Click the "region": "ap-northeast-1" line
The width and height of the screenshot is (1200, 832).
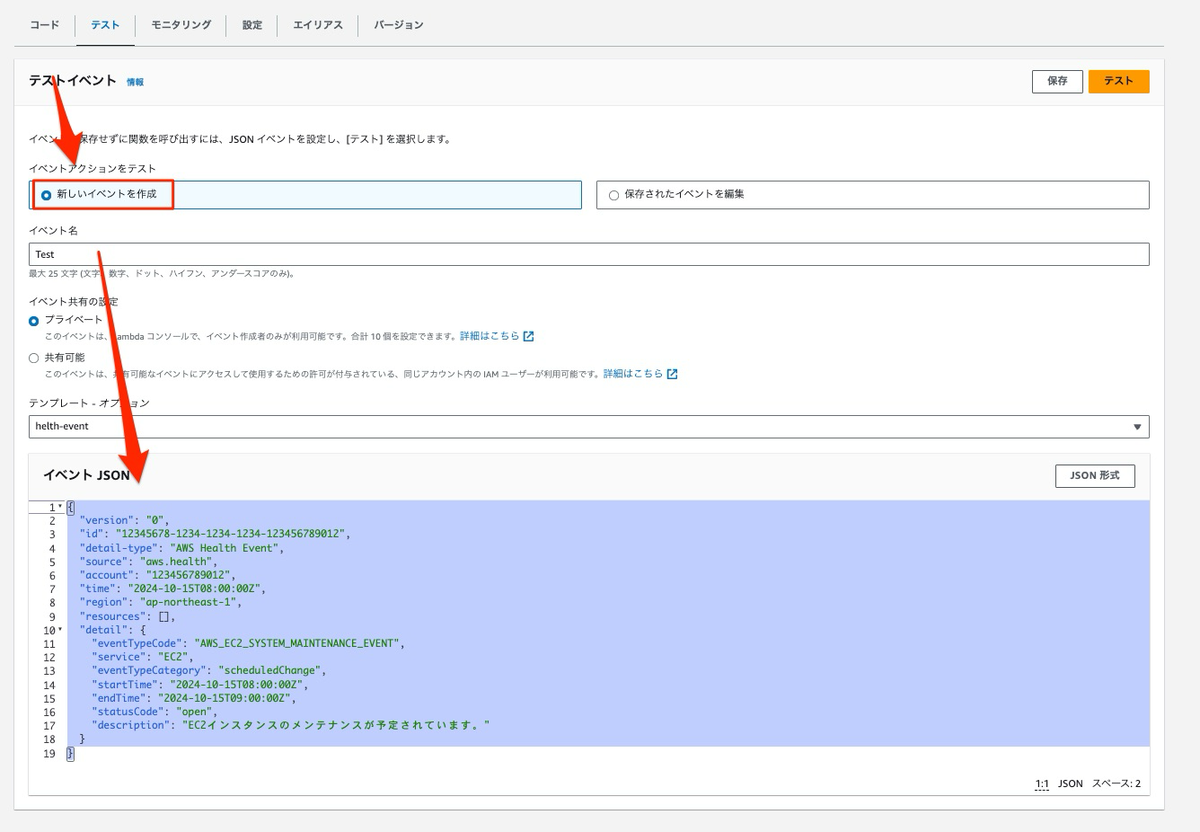160,602
